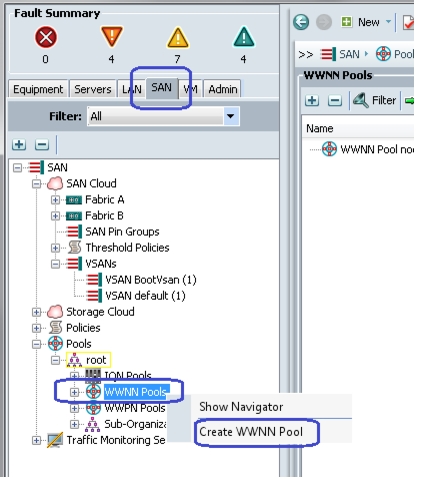This screenshot has width=424, height=479.
Task: Expand all tree nodes with plus icon
Action: click(19, 145)
